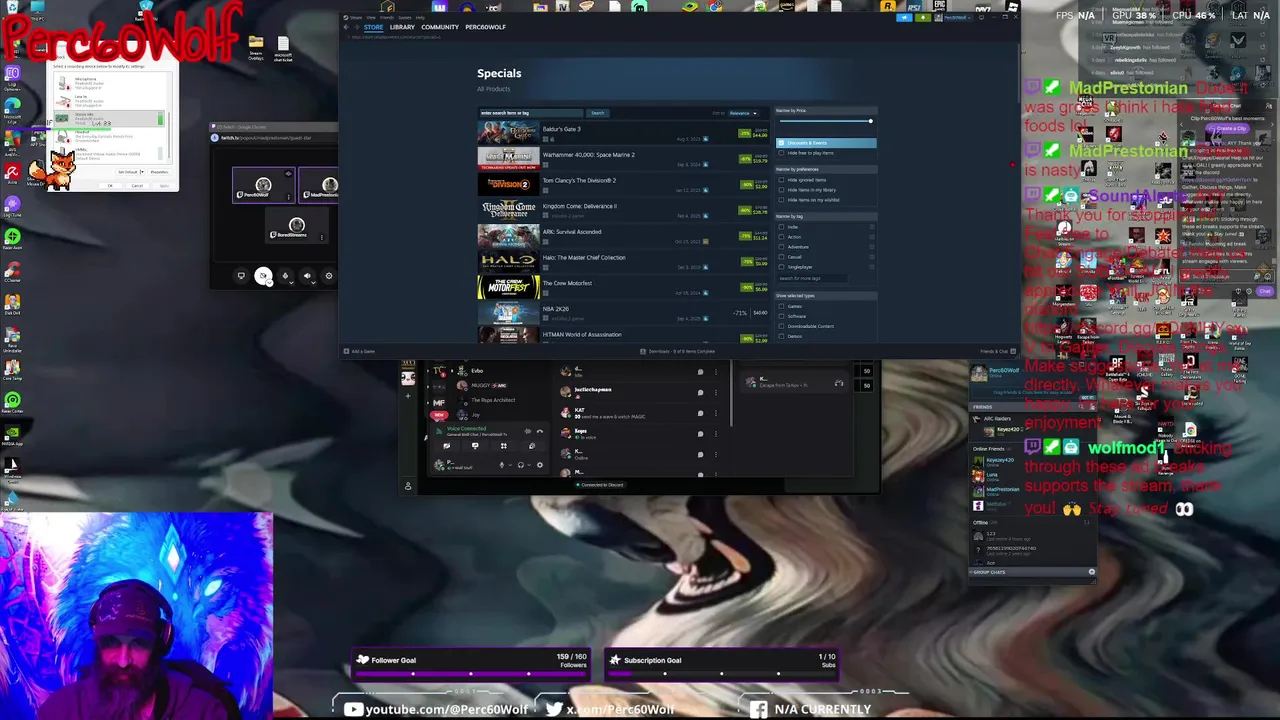Deafen headphones in Discord user panel
This screenshot has width=1280, height=720.
[x=521, y=465]
